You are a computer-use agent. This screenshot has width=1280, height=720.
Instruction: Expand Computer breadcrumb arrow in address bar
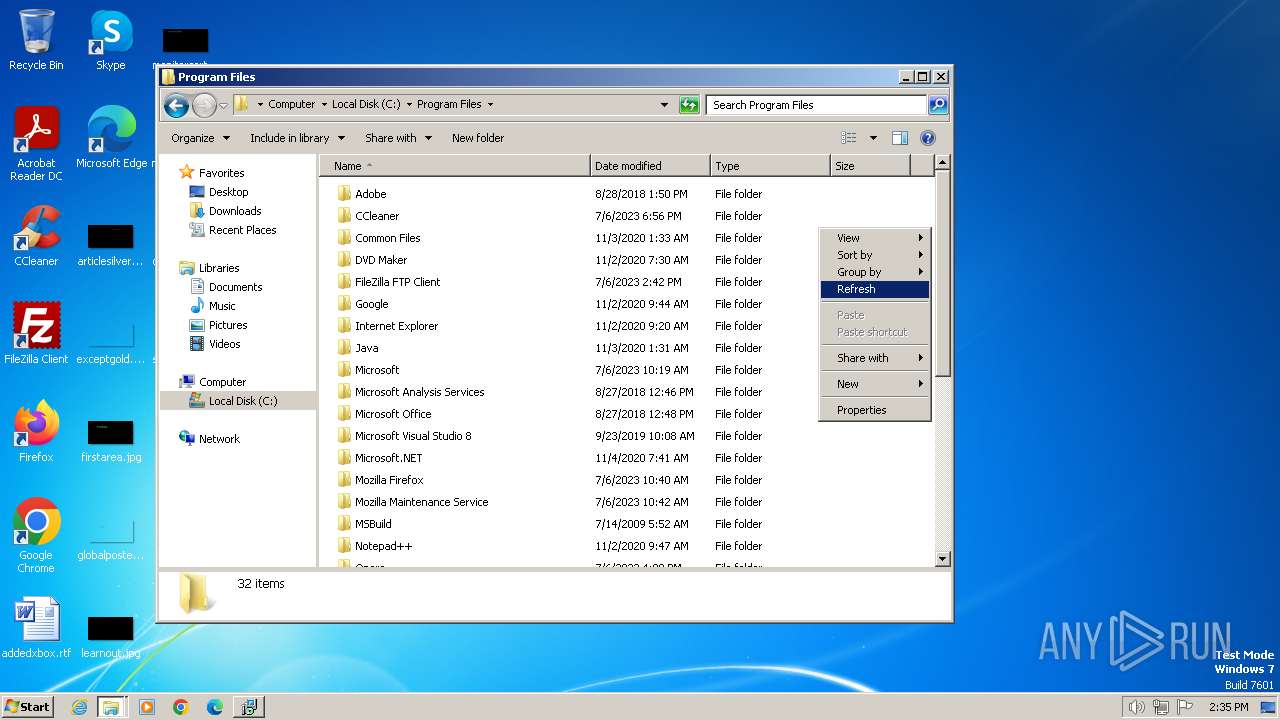324,105
